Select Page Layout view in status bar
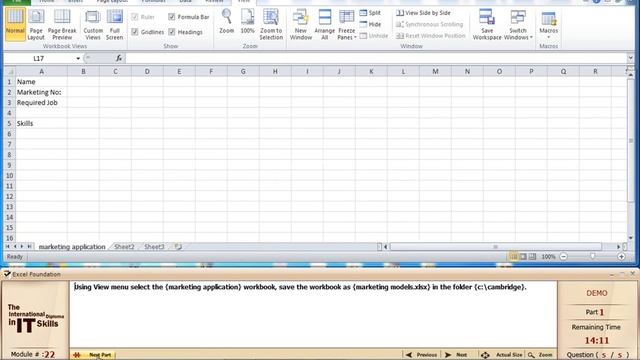Viewport: 640px width, 360px height. [523, 257]
